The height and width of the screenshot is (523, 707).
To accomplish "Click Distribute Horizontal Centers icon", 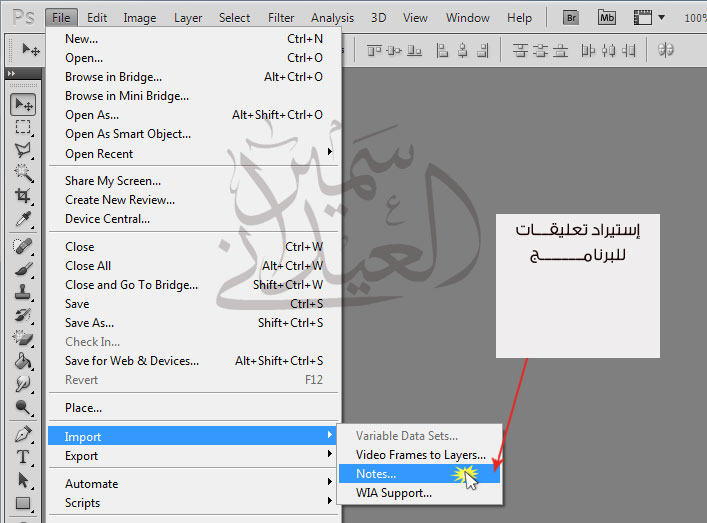I will [608, 50].
